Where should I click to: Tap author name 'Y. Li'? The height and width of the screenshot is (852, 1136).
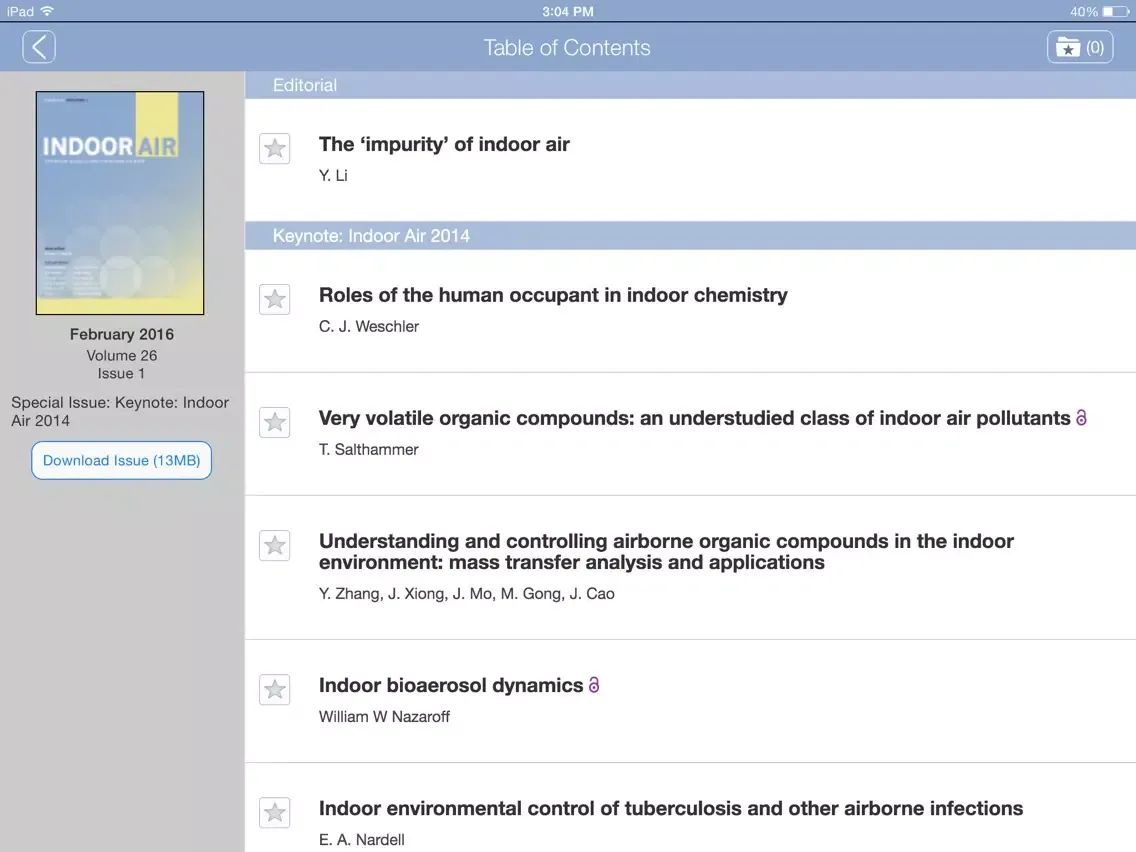(x=333, y=175)
